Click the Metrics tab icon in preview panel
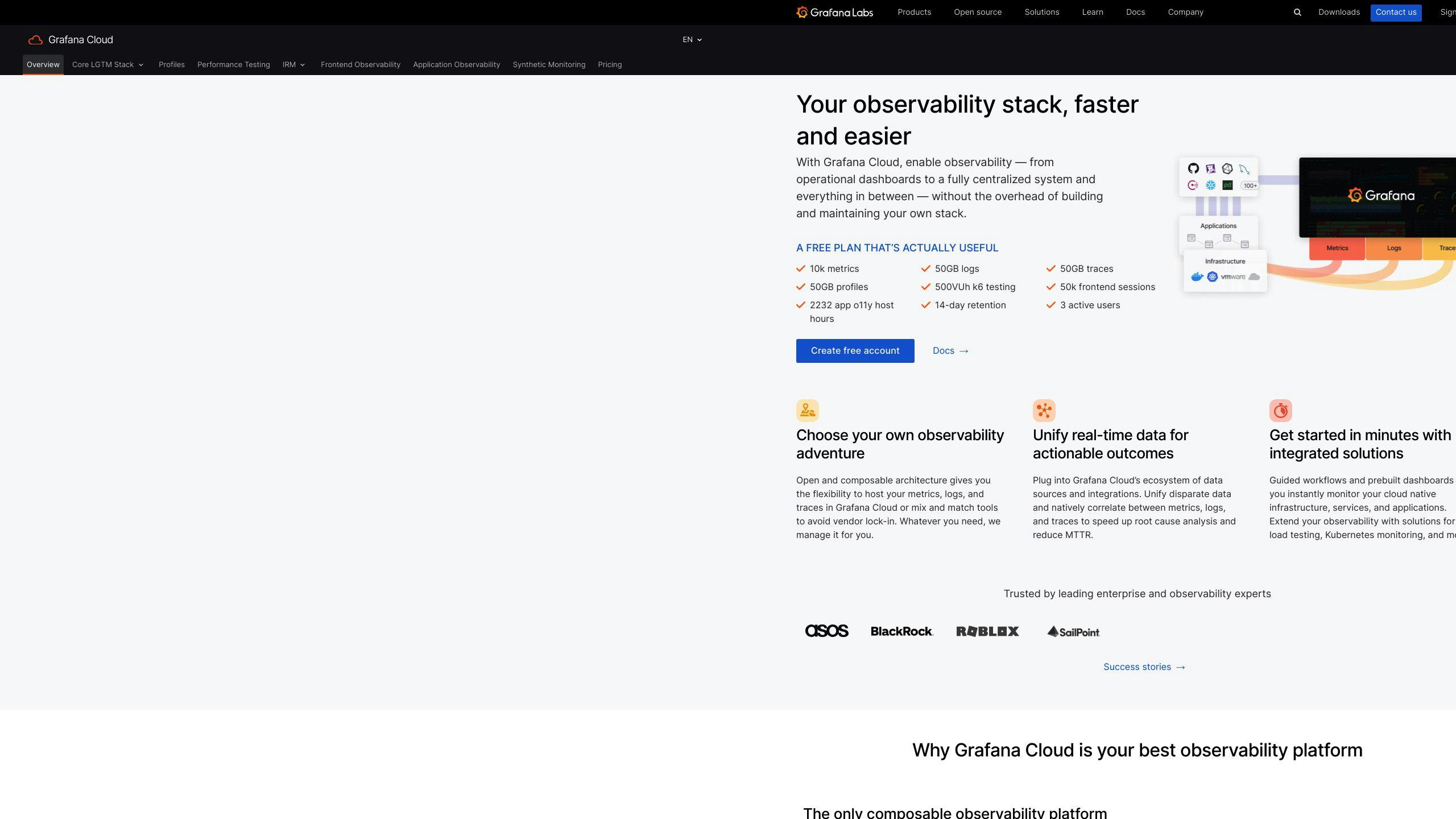This screenshot has height=819, width=1456. click(1338, 248)
